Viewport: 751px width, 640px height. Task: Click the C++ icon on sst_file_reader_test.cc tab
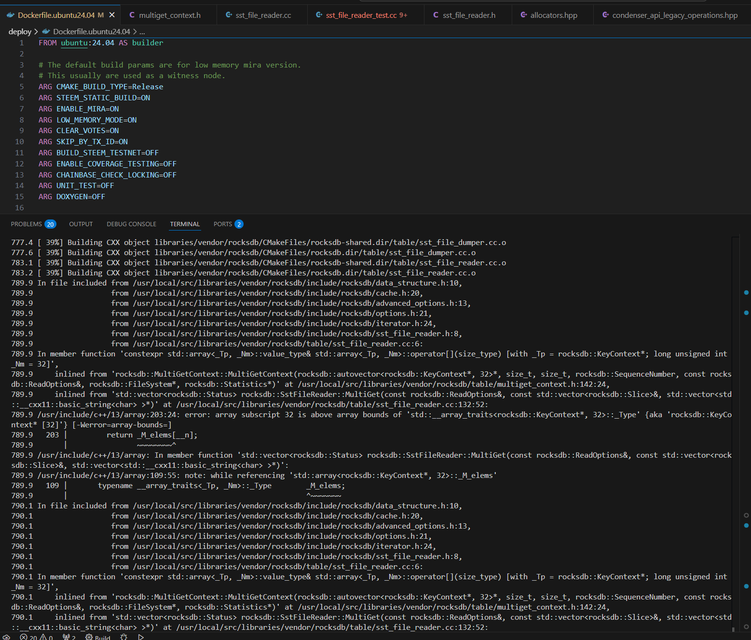[x=319, y=15]
